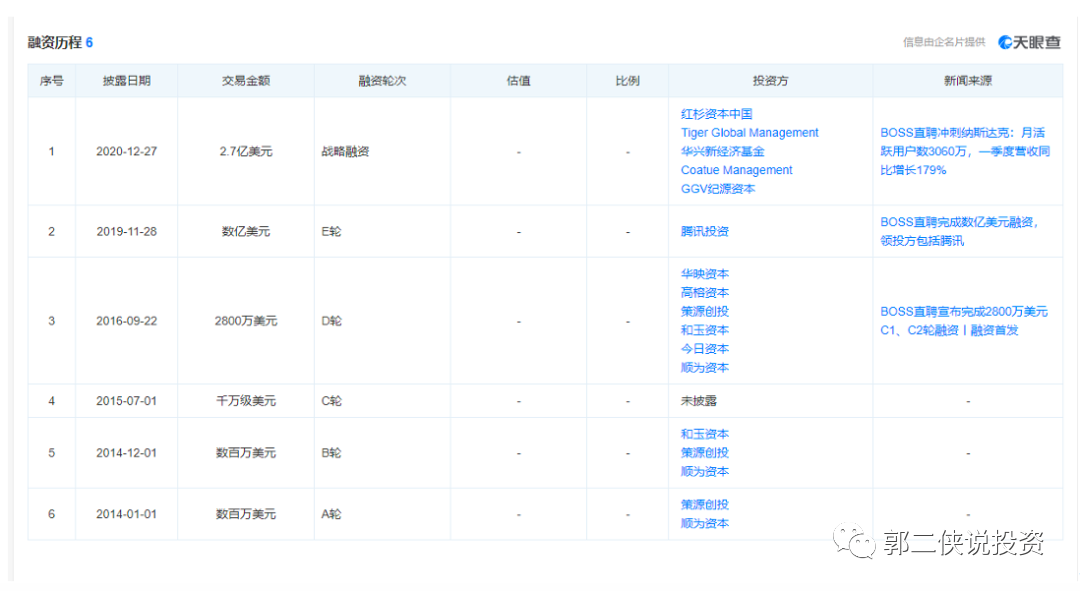Open 腾讯投资 investor link
1080x591 pixels.
(705, 231)
